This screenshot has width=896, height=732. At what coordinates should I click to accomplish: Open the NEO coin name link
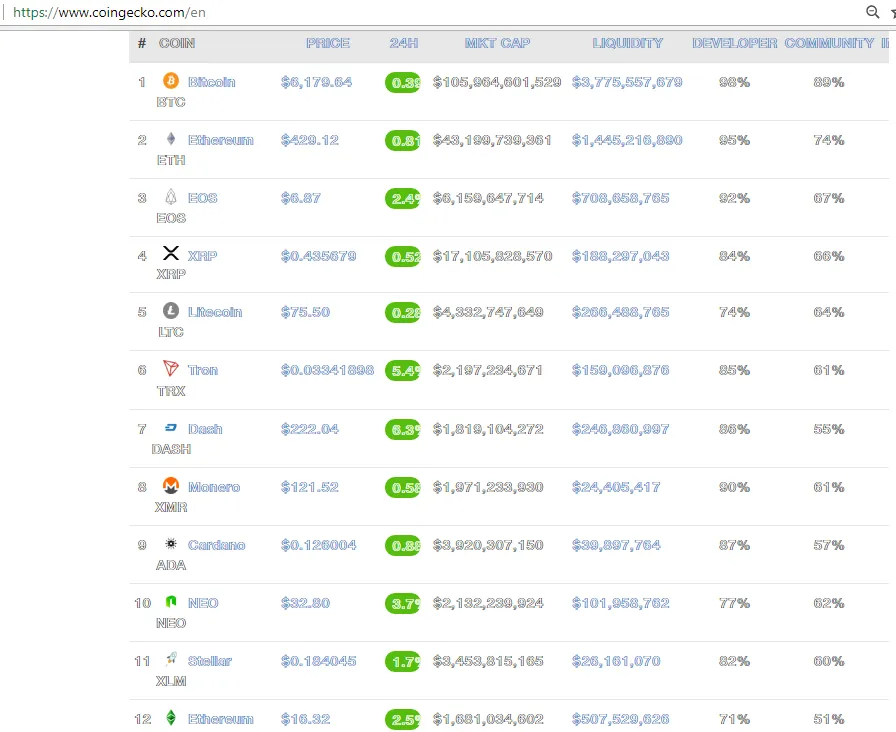coord(203,603)
